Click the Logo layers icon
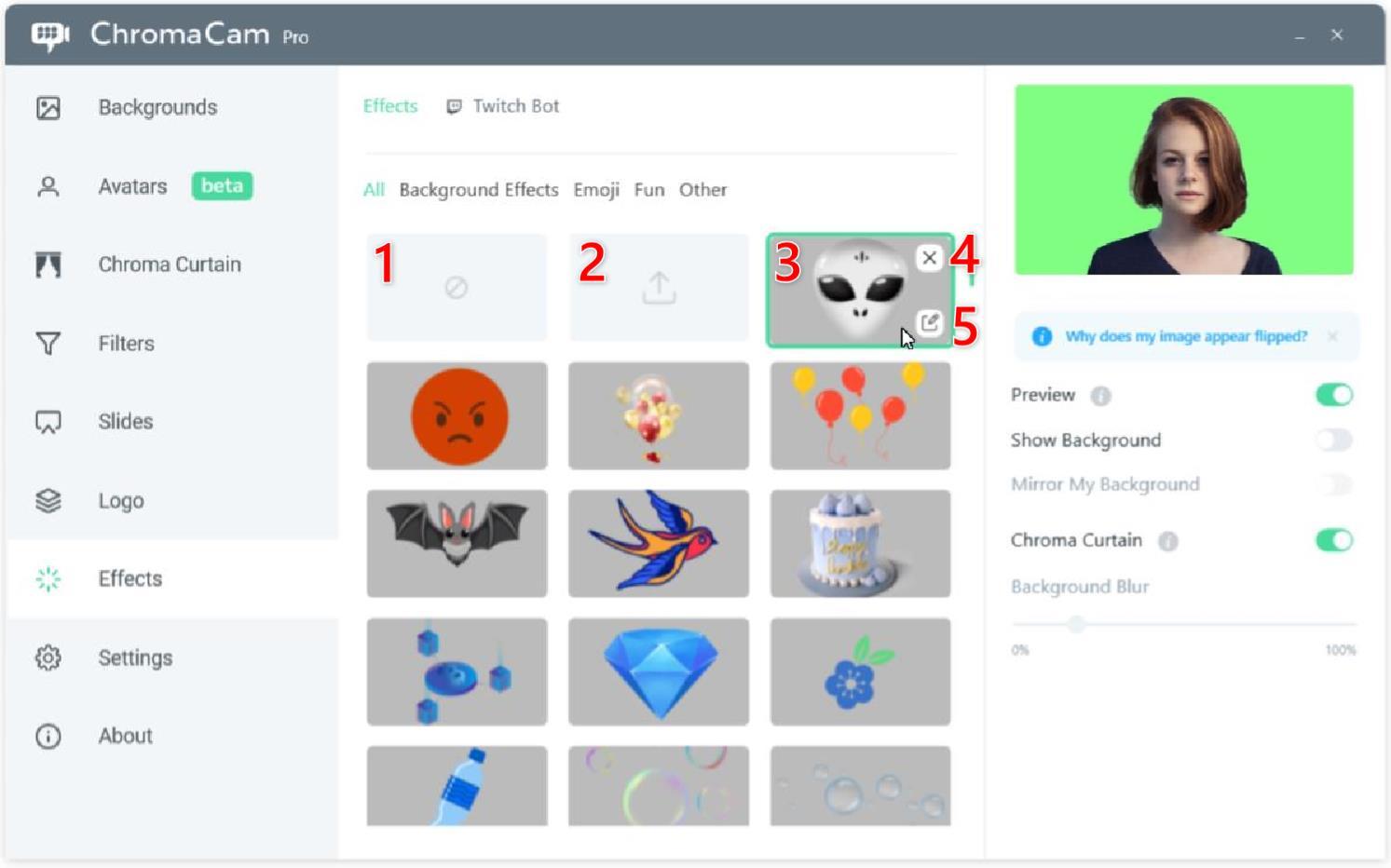 [x=47, y=500]
